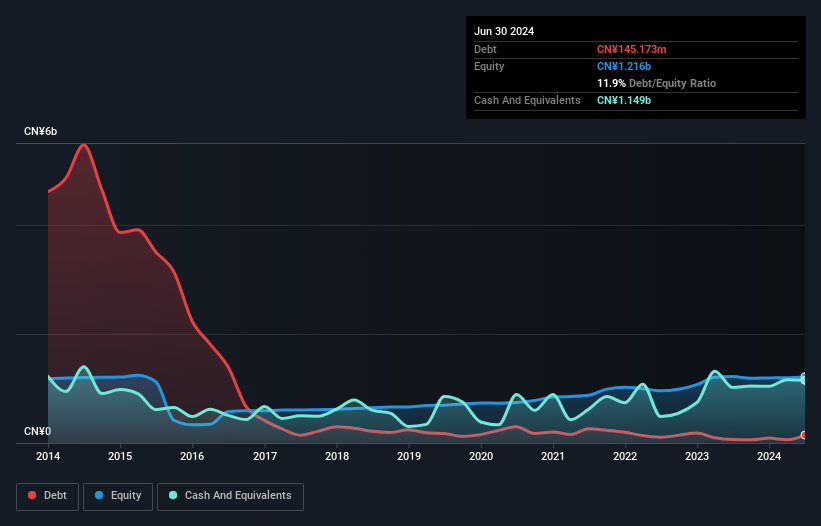Click the Equity row label in tooltip
This screenshot has width=821, height=526.
tap(489, 66)
